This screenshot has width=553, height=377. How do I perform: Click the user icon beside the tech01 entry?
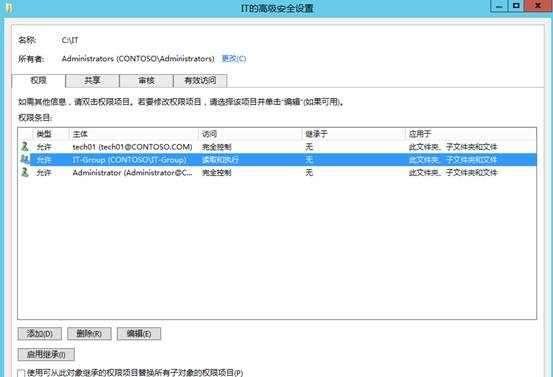click(x=25, y=146)
